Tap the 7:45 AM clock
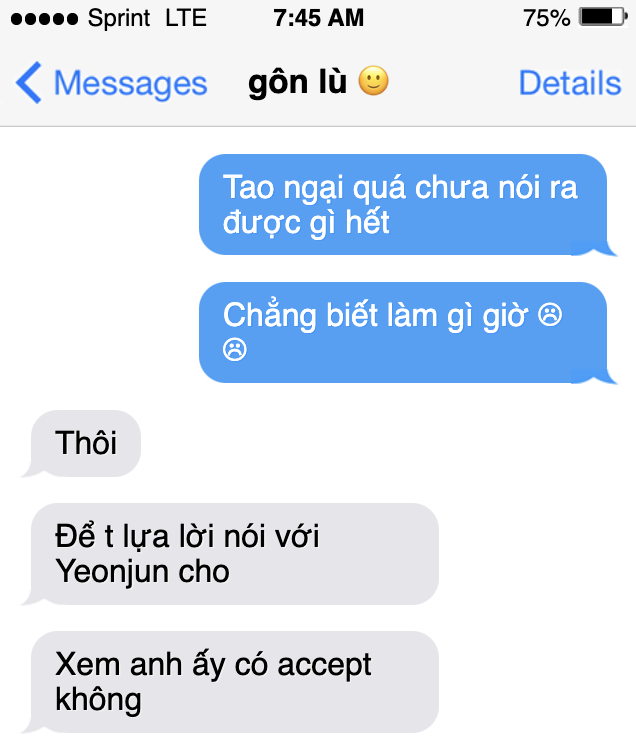The image size is (636, 752). [318, 18]
